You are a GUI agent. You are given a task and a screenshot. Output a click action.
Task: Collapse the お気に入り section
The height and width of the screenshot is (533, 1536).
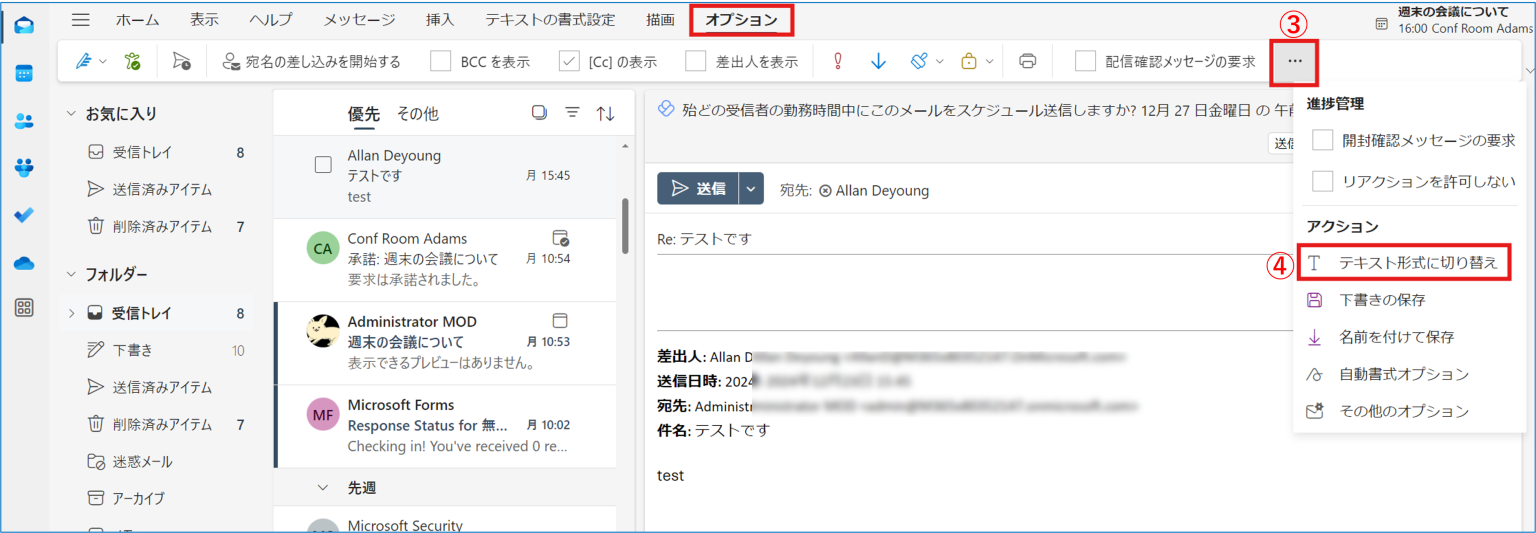coord(71,114)
